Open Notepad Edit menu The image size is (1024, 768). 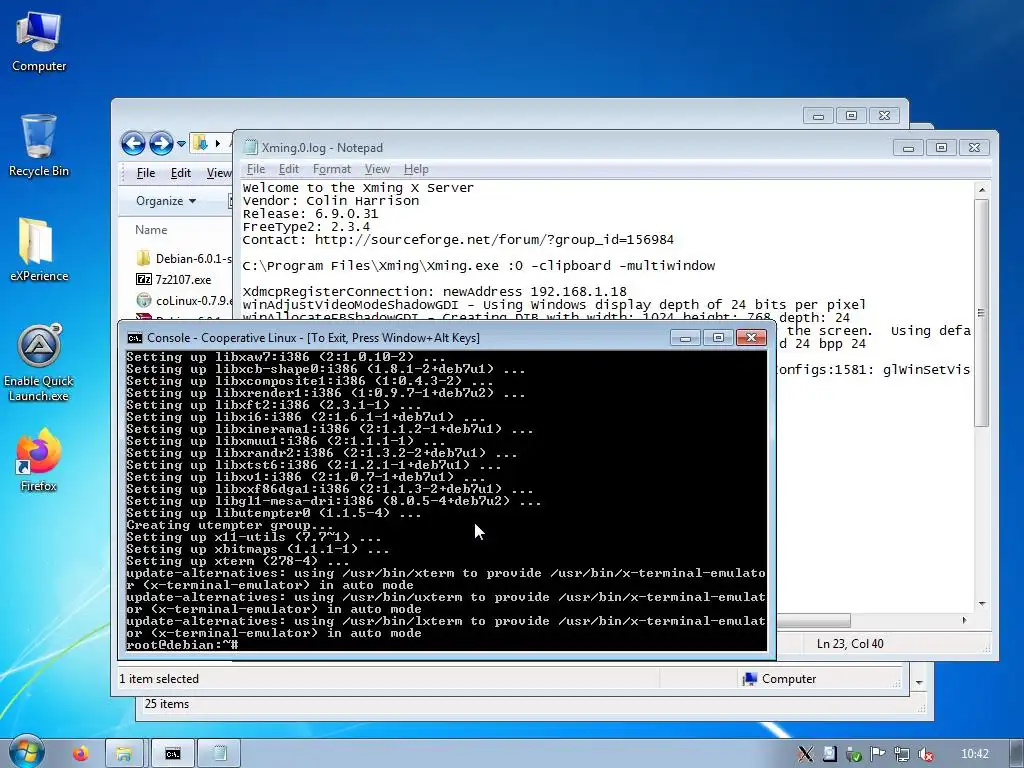pos(289,169)
